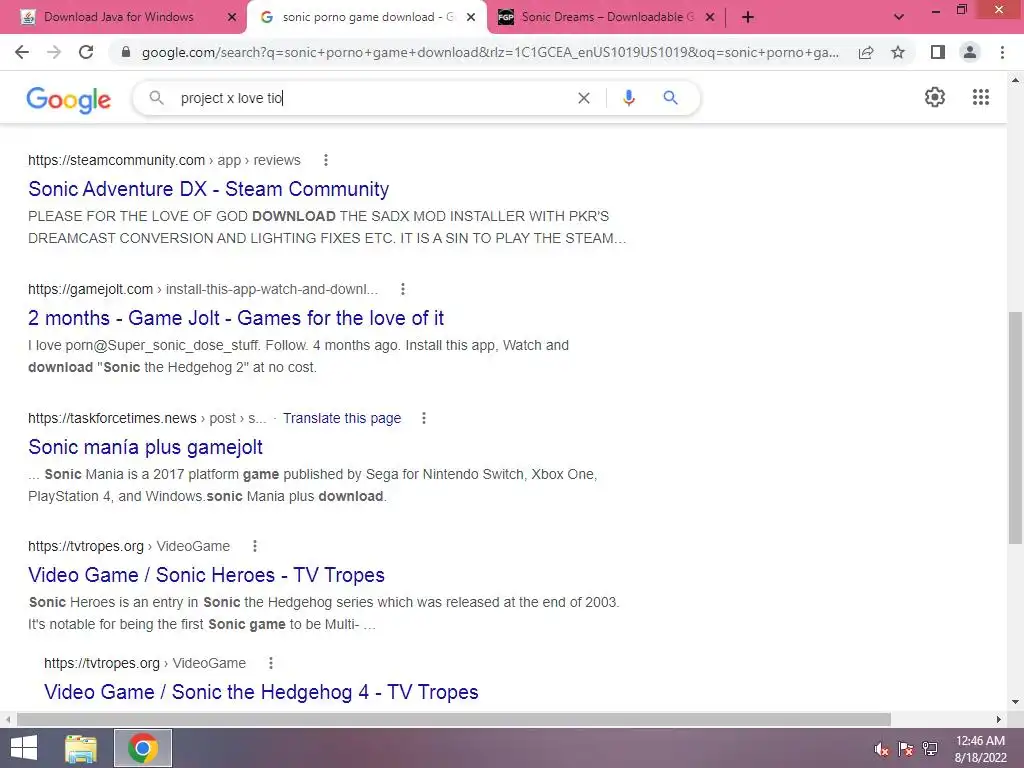Open Sonic Adventure DX Steam Community link
This screenshot has width=1024, height=768.
(208, 189)
